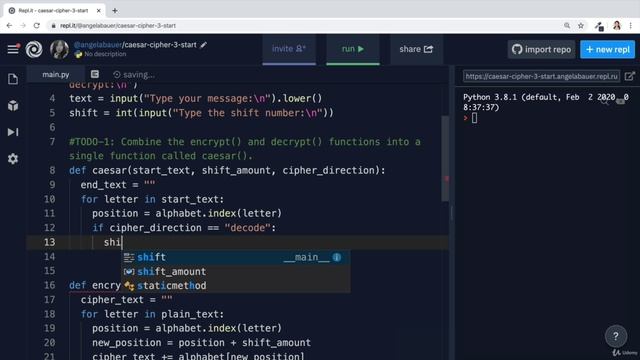Open browser zoom magnifier icon
Viewport: 640px width, 360px height.
click(567, 26)
